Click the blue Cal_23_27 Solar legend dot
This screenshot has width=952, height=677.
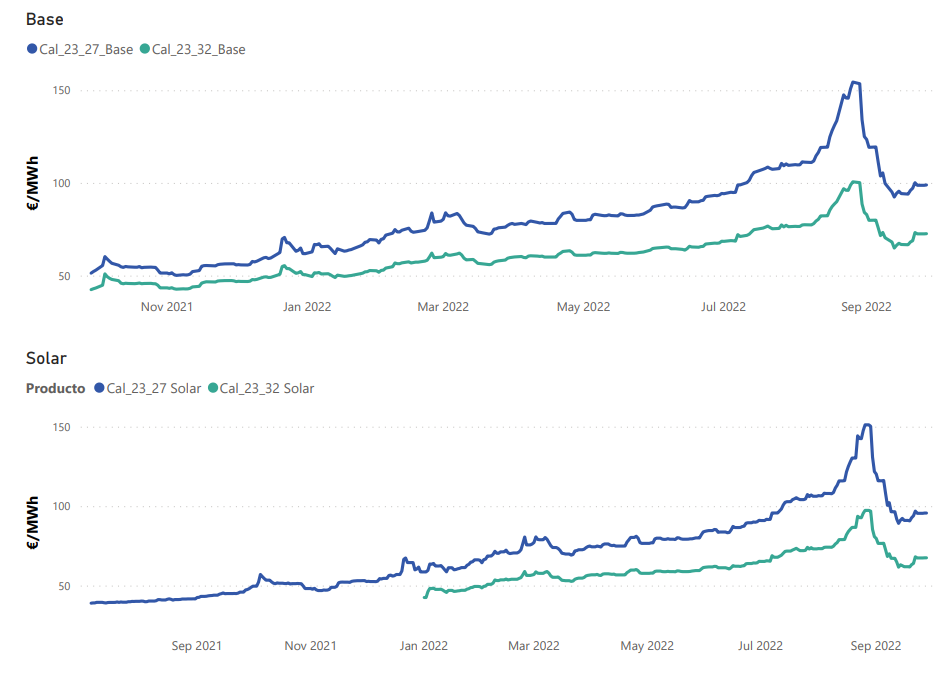[x=99, y=388]
